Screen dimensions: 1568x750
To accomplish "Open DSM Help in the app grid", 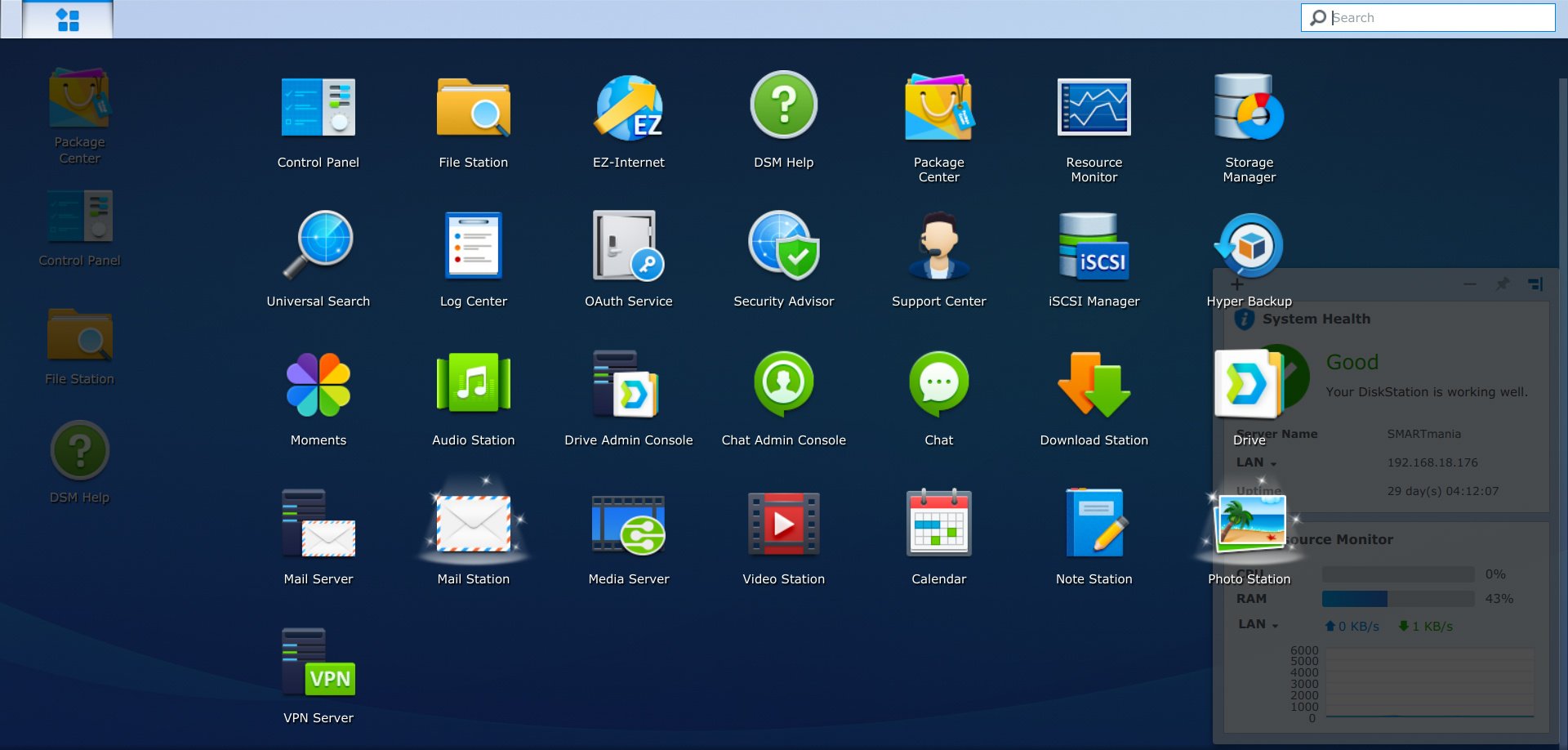I will tap(784, 106).
